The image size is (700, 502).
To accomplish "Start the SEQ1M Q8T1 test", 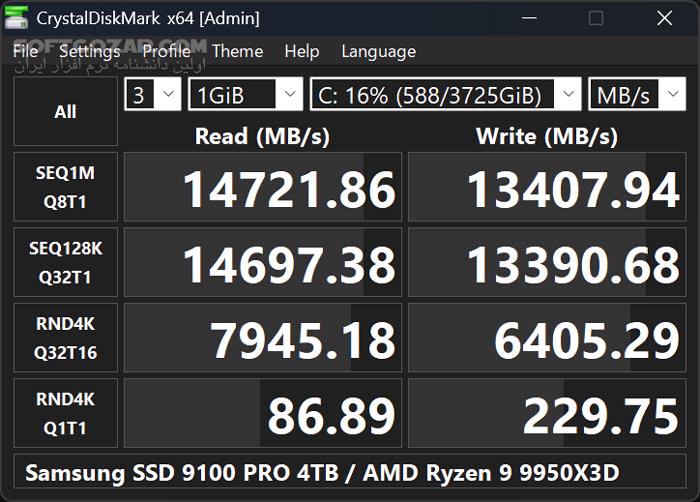I will tap(65, 187).
